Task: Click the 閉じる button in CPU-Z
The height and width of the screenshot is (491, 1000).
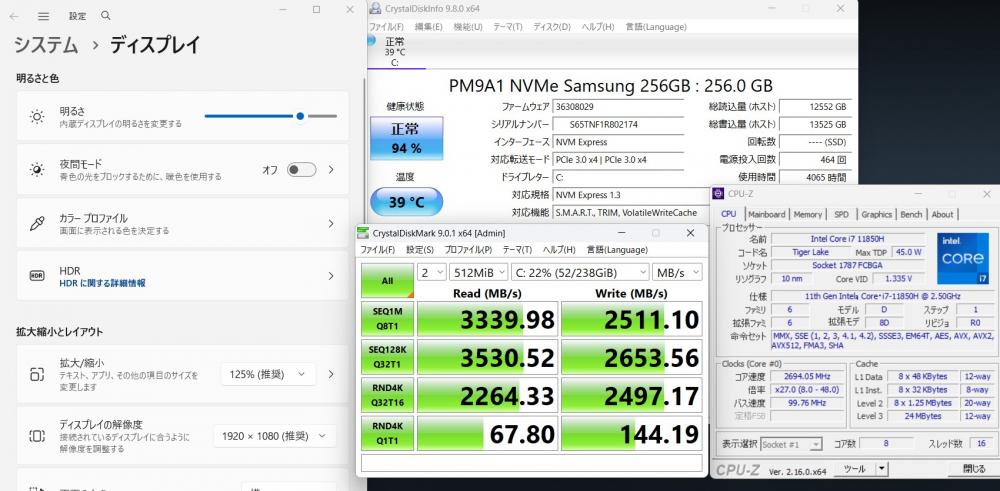Action: coord(974,469)
